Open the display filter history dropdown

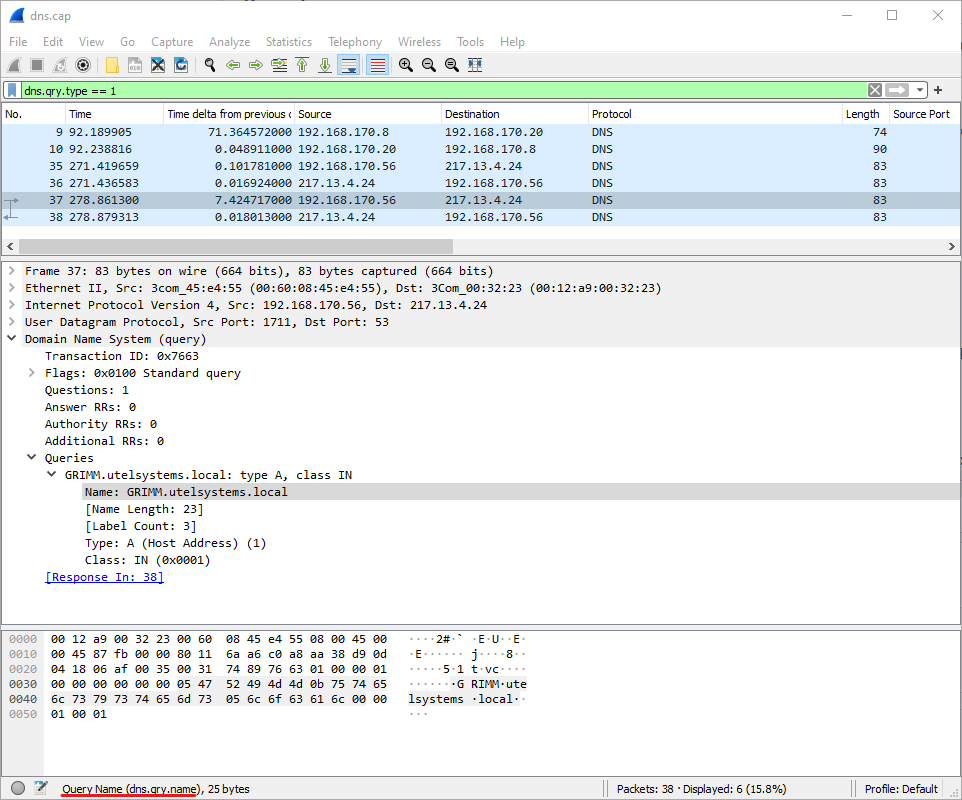click(x=920, y=90)
